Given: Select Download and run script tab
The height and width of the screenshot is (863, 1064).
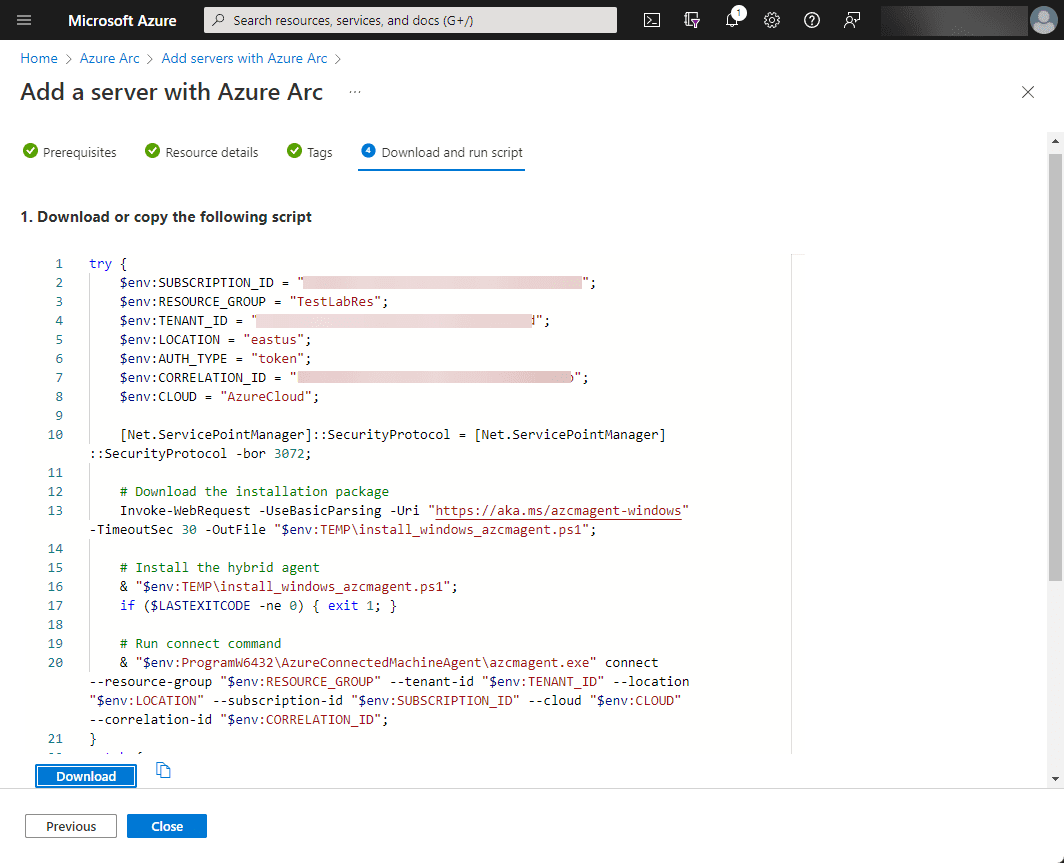Looking at the screenshot, I should pos(442,152).
